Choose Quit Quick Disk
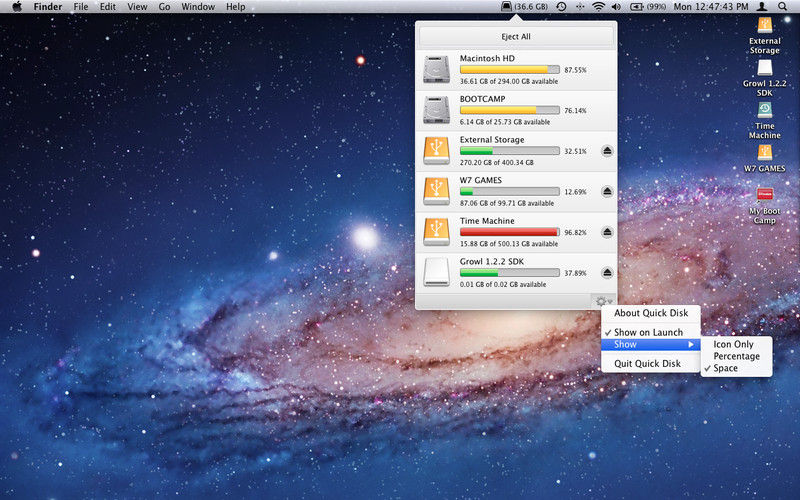 tap(651, 363)
